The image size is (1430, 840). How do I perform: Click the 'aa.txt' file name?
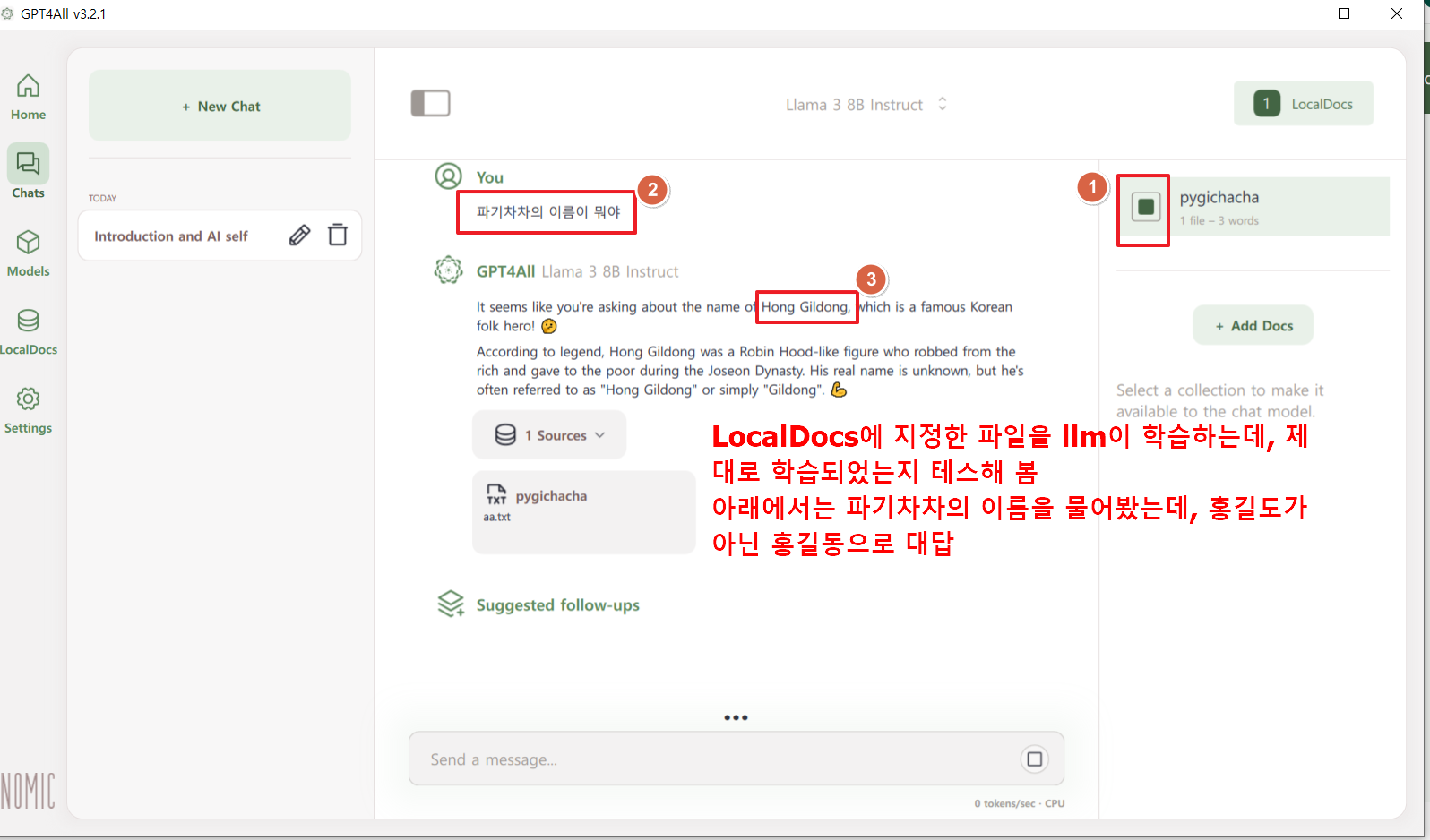(x=496, y=517)
